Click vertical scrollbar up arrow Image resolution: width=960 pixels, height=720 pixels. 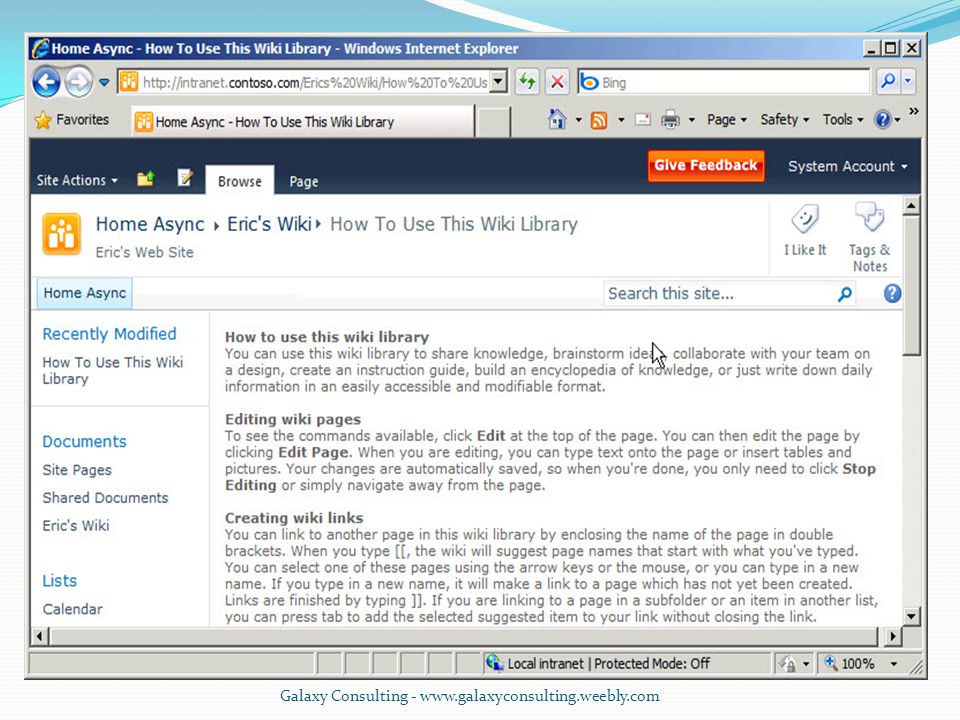point(911,206)
